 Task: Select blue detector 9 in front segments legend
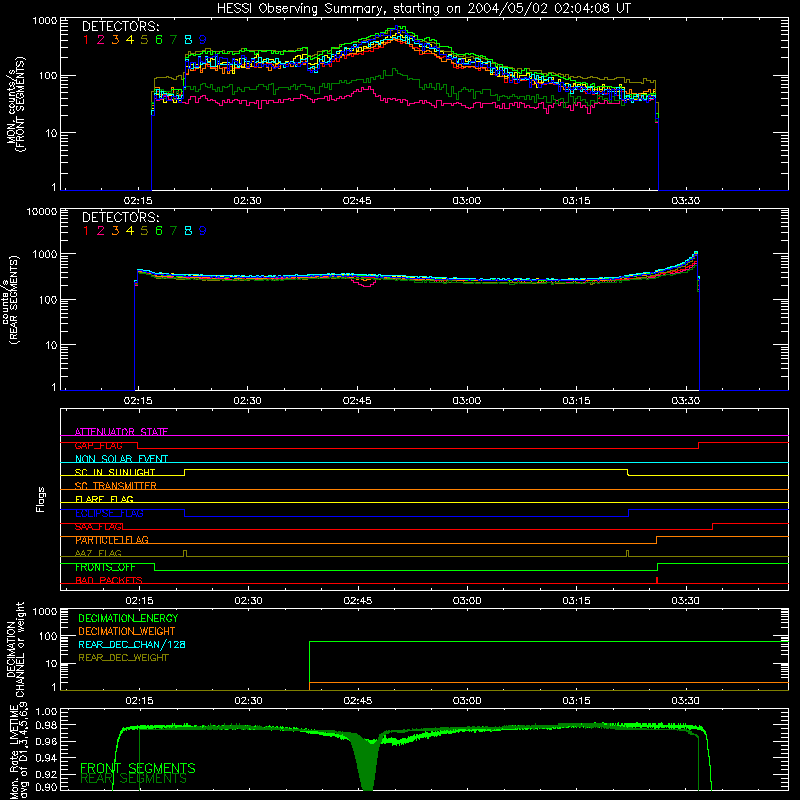click(x=203, y=40)
